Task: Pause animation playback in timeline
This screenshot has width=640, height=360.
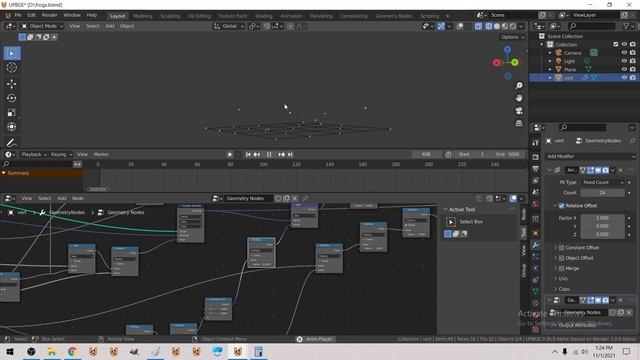Action: coord(269,155)
